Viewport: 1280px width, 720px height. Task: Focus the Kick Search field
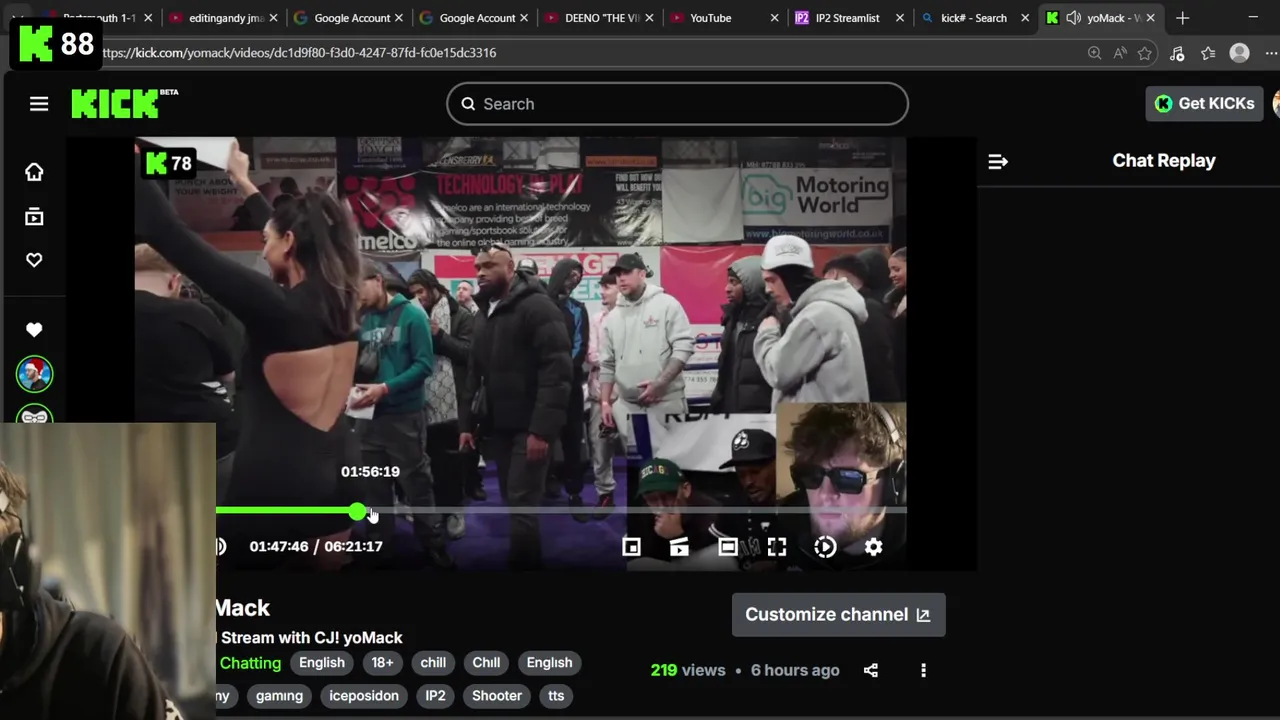click(677, 104)
